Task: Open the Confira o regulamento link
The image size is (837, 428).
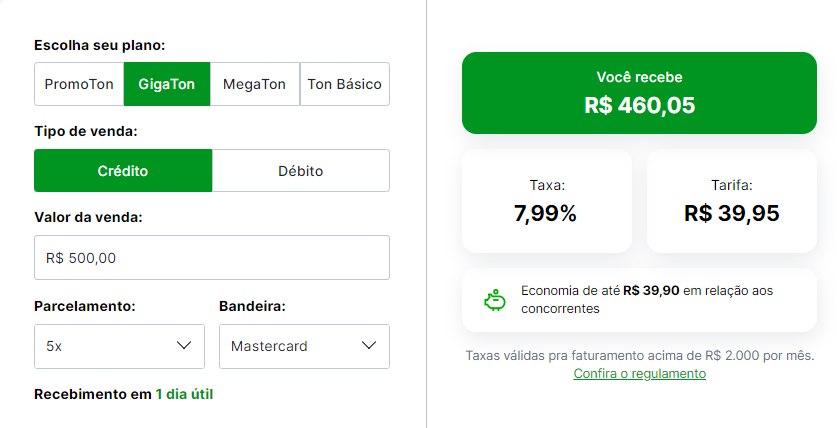Action: click(639, 373)
